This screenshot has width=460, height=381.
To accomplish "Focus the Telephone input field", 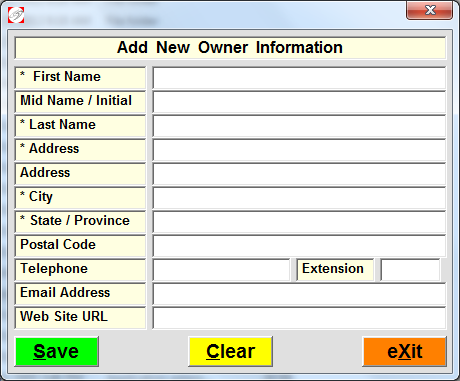I will point(221,270).
